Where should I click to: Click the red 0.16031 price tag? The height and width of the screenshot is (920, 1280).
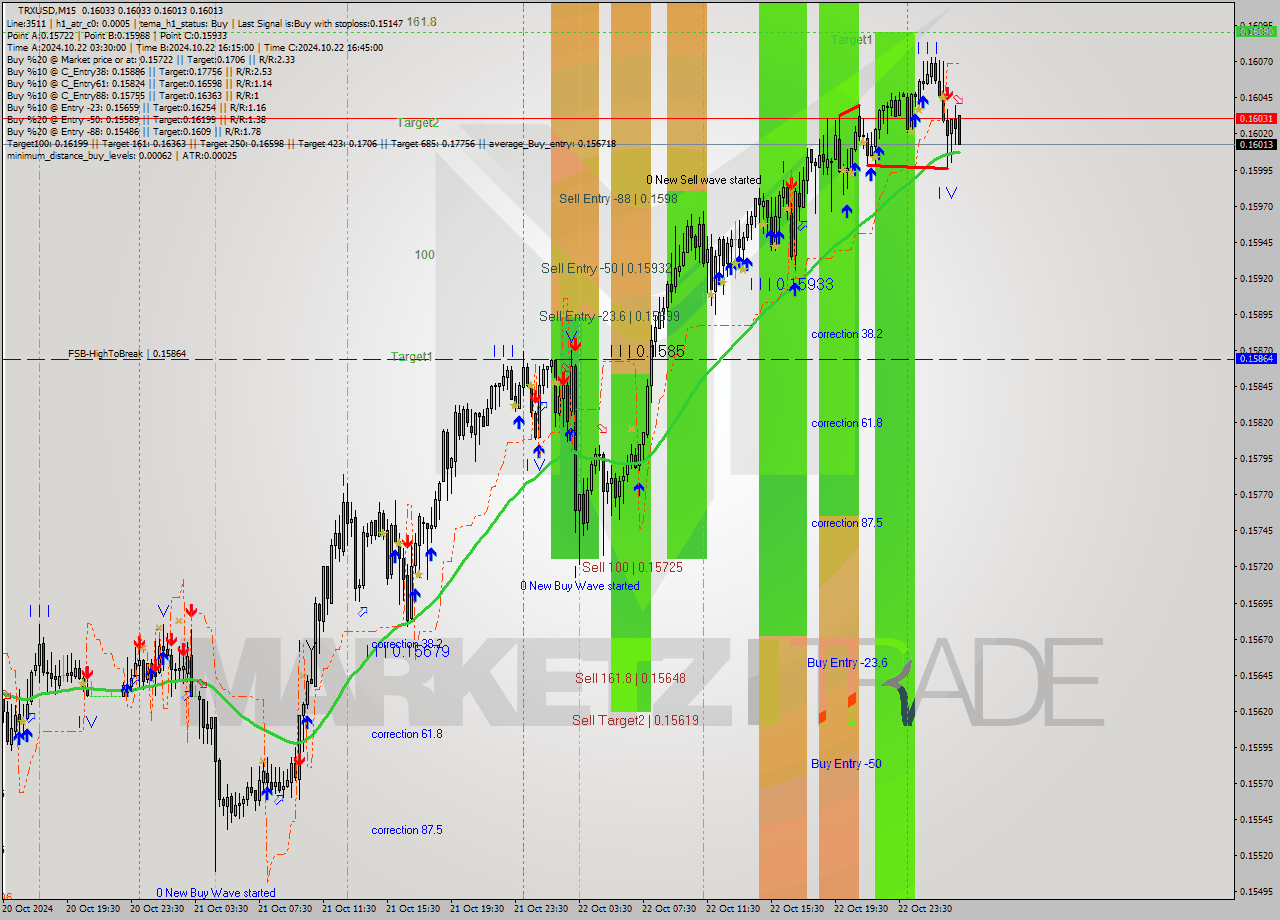click(x=1257, y=118)
